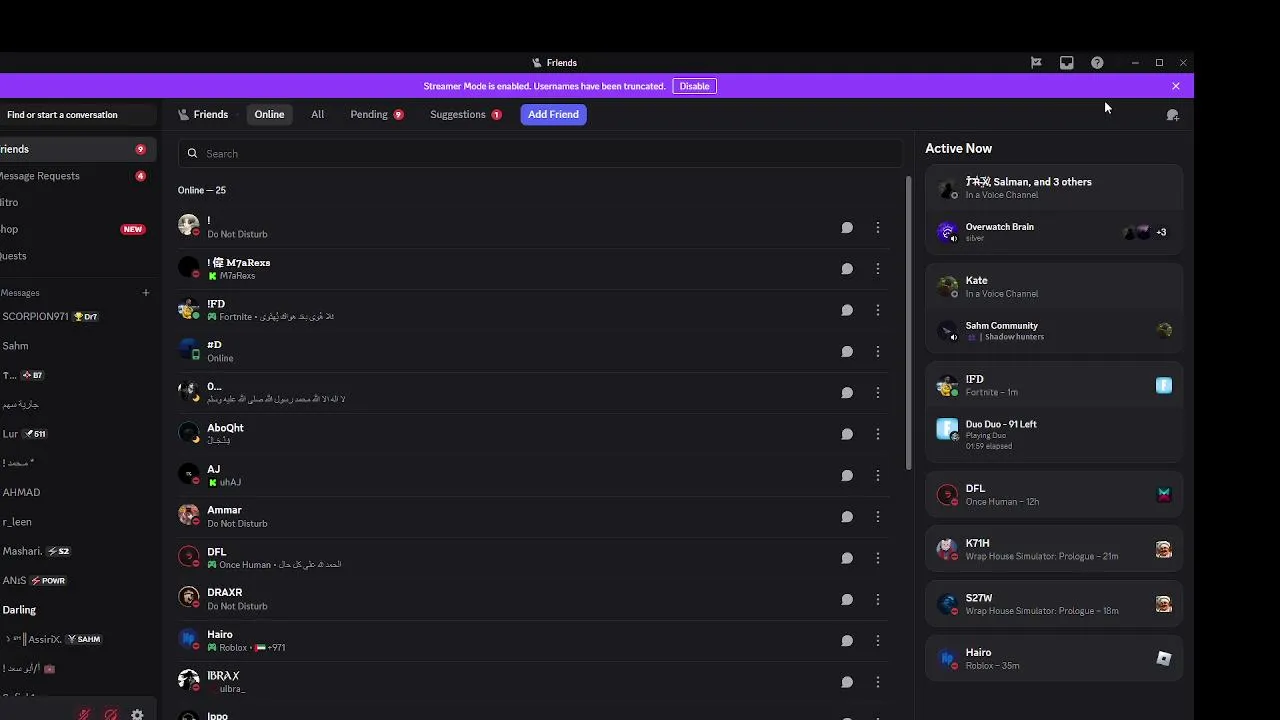Click Hairo Roblox activity card
Image resolution: width=1280 pixels, height=720 pixels.
click(x=1054, y=659)
